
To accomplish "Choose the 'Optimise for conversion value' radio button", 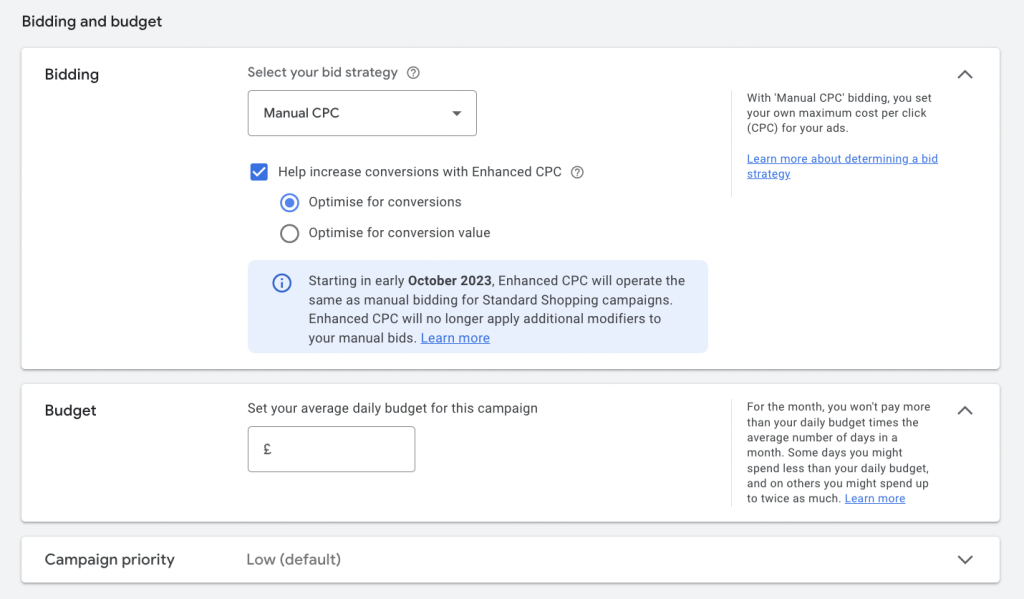I will click(x=290, y=233).
